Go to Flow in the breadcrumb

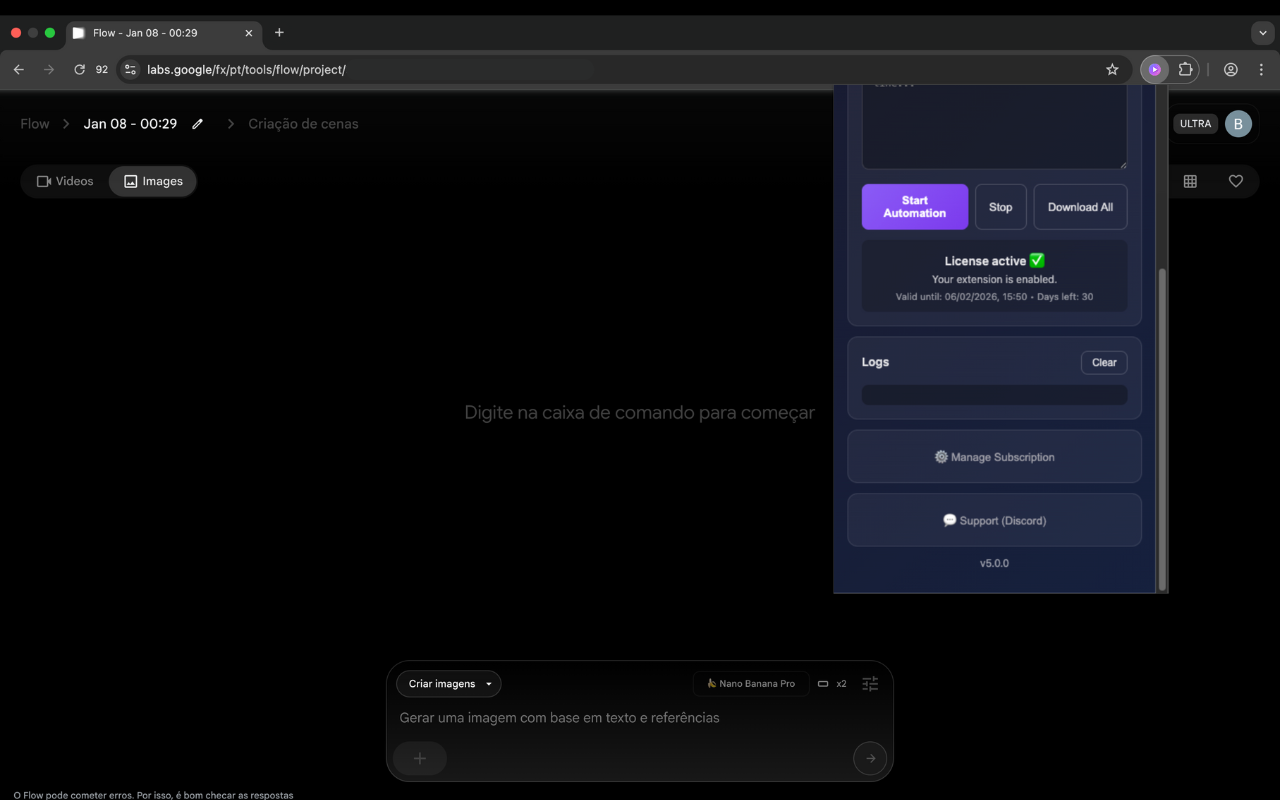click(x=35, y=124)
